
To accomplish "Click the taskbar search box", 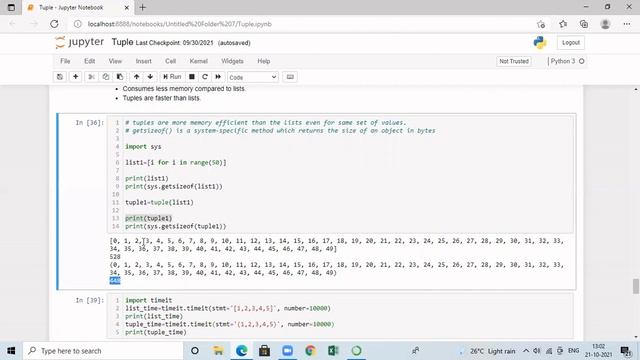I will pos(103,351).
